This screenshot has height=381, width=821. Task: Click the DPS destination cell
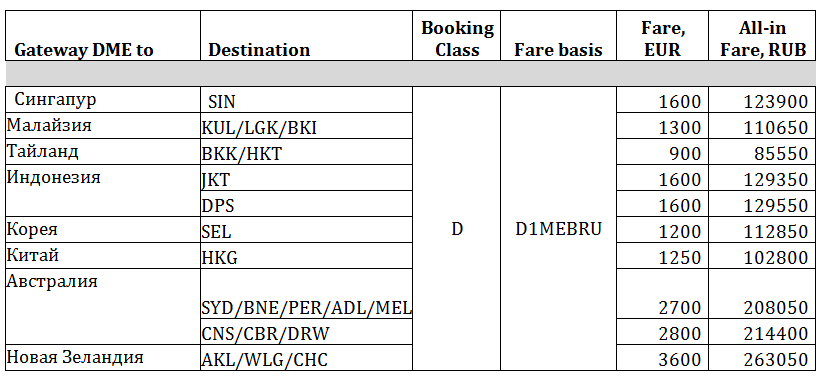[x=306, y=204]
